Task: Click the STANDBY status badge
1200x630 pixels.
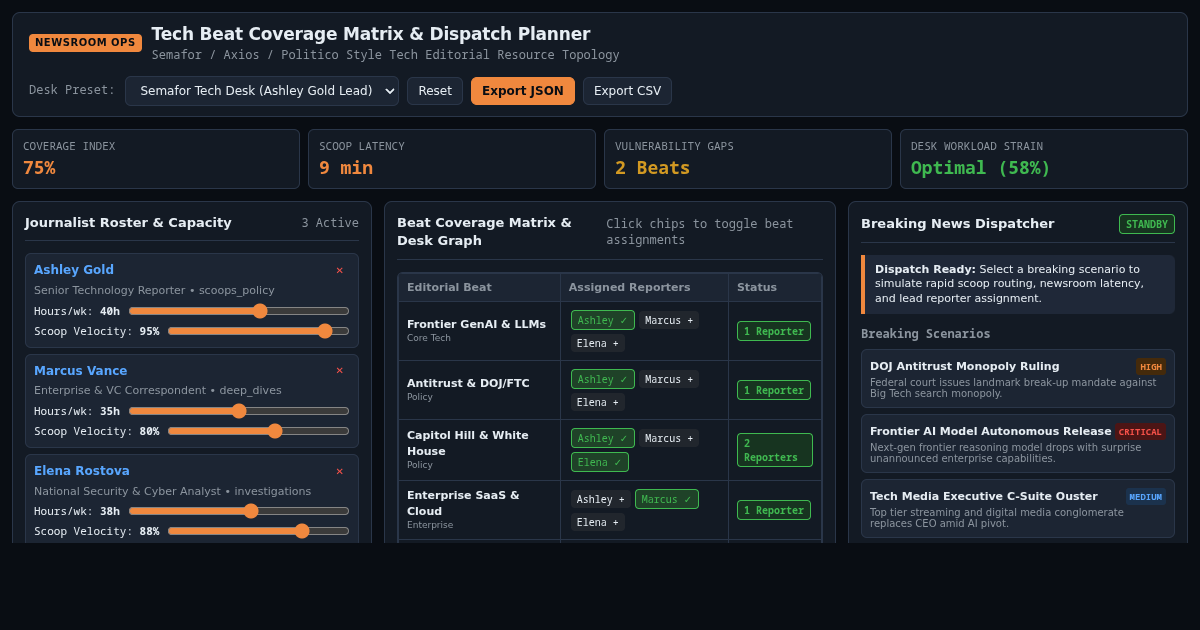Action: coord(1147,224)
